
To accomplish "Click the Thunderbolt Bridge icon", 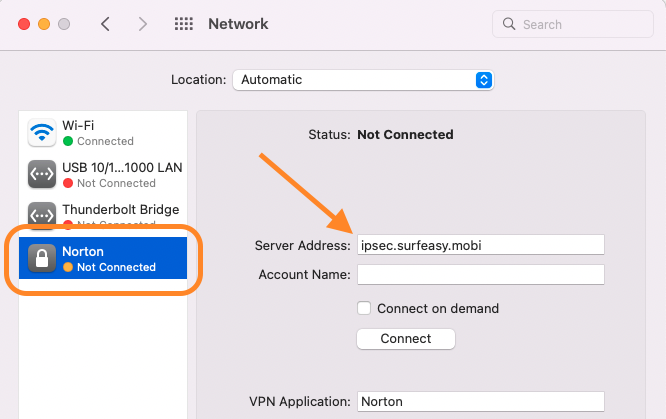I will 42,216.
